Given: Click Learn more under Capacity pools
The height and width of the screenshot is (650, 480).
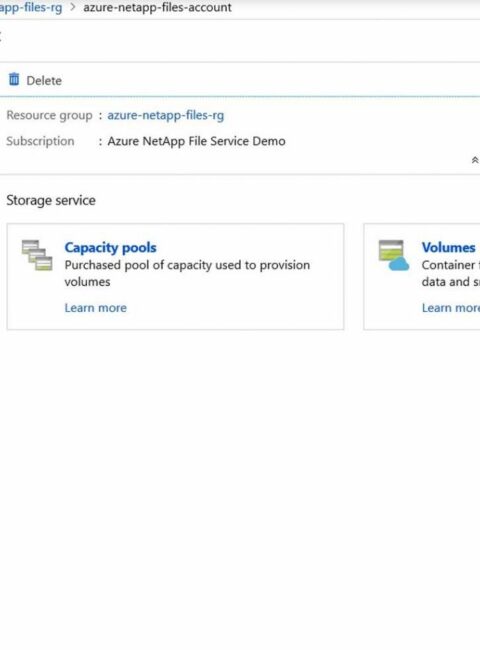Looking at the screenshot, I should click(96, 308).
